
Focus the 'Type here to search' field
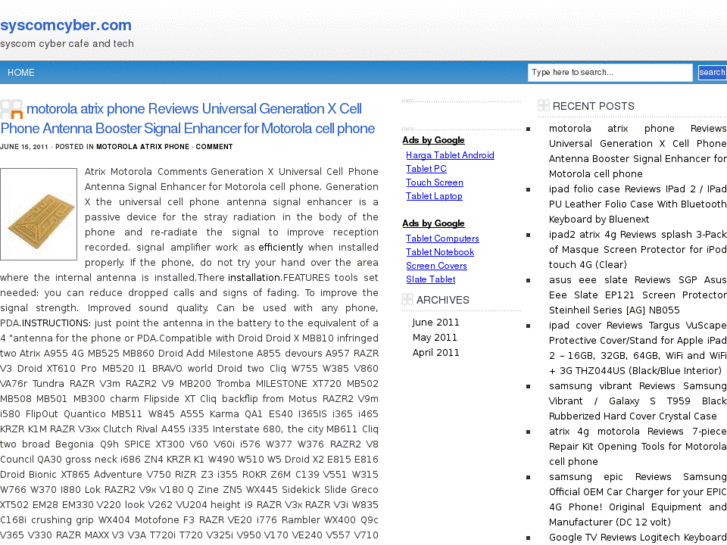[x=610, y=72]
